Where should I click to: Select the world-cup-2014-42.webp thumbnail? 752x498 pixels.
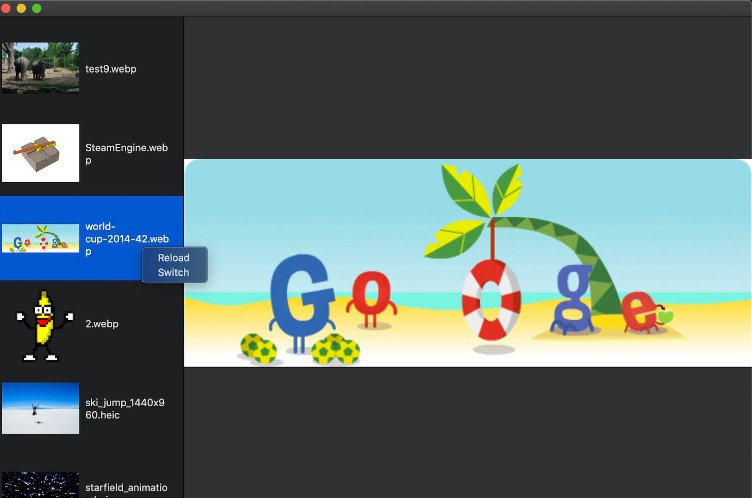pos(40,238)
